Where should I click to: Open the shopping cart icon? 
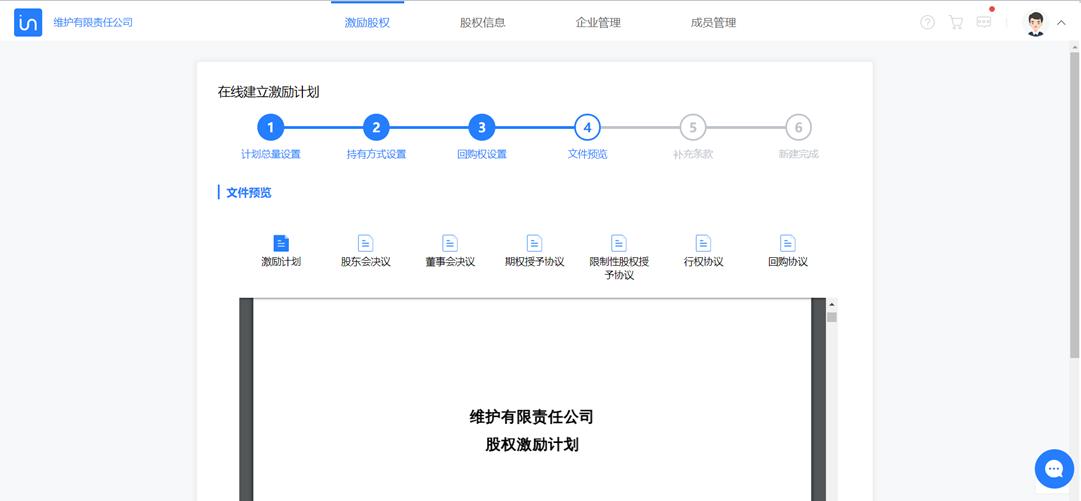point(956,22)
